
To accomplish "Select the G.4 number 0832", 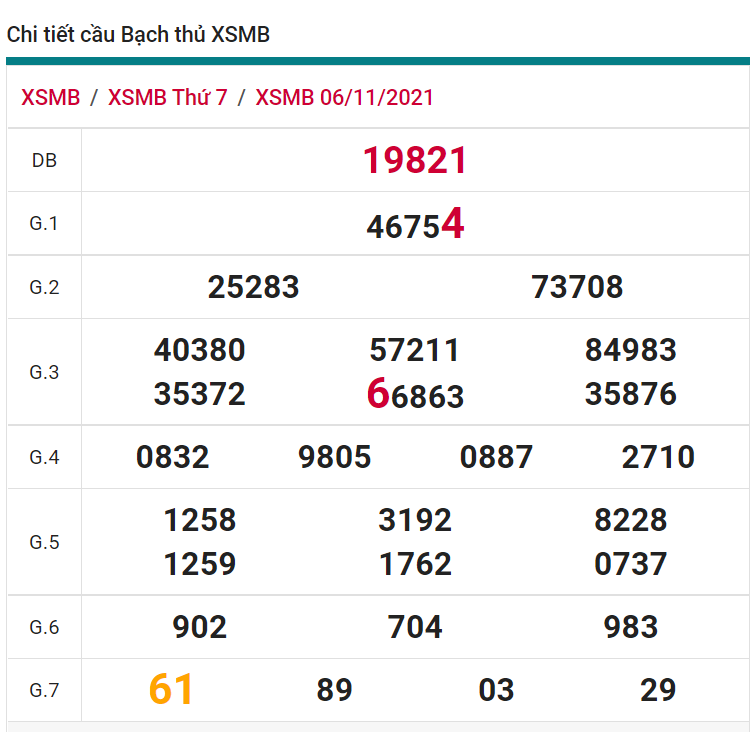I will tap(173, 458).
